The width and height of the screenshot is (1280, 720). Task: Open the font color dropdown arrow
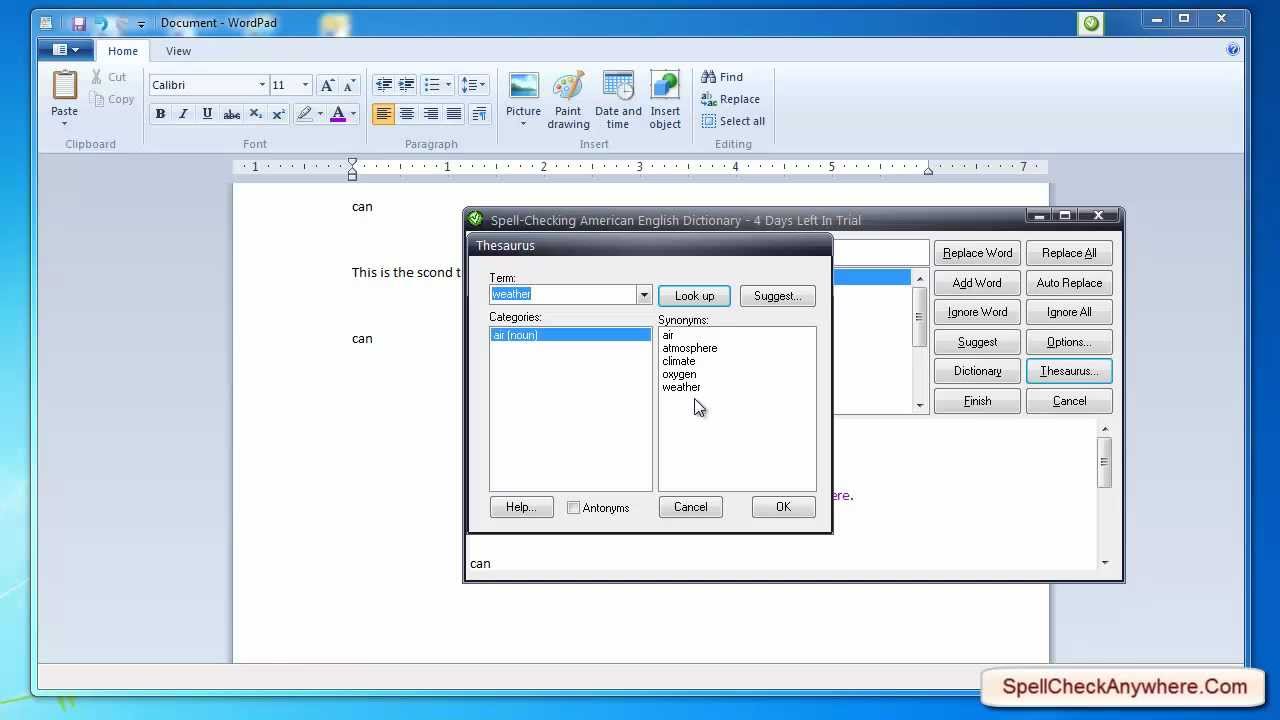click(x=353, y=114)
